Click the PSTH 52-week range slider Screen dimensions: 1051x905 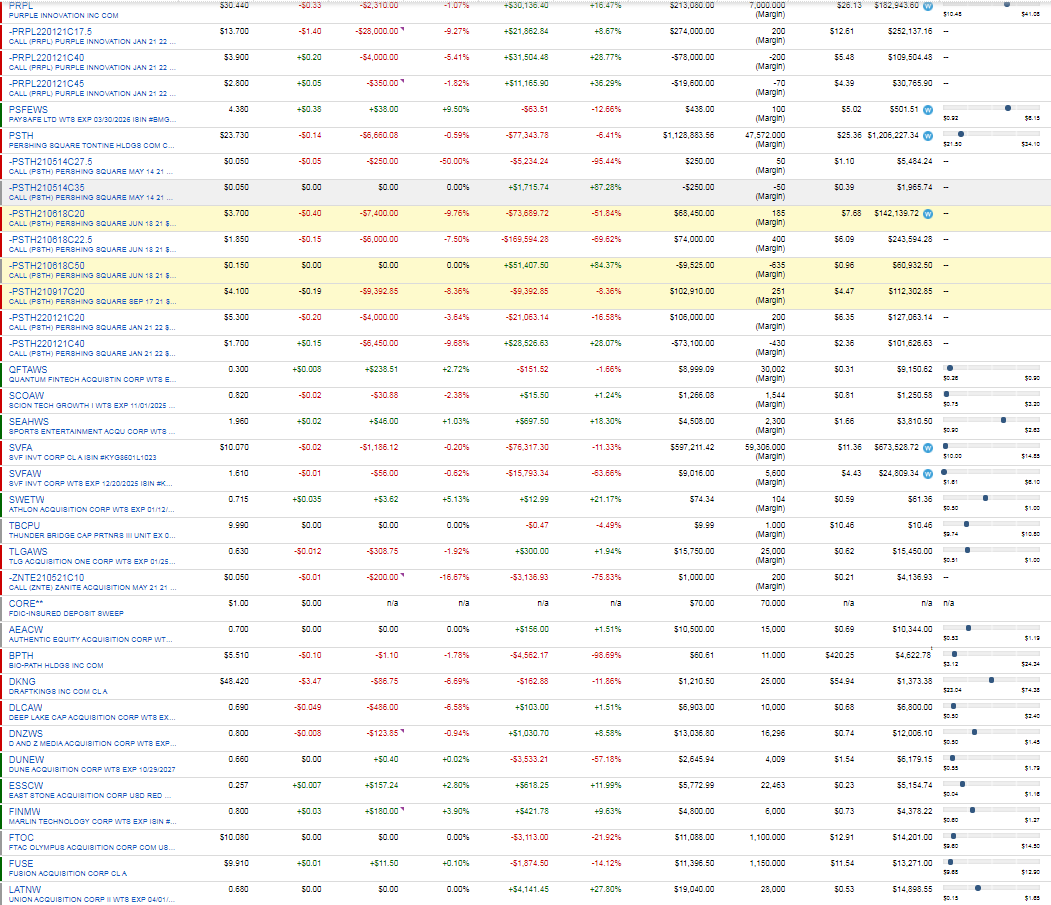pos(991,134)
